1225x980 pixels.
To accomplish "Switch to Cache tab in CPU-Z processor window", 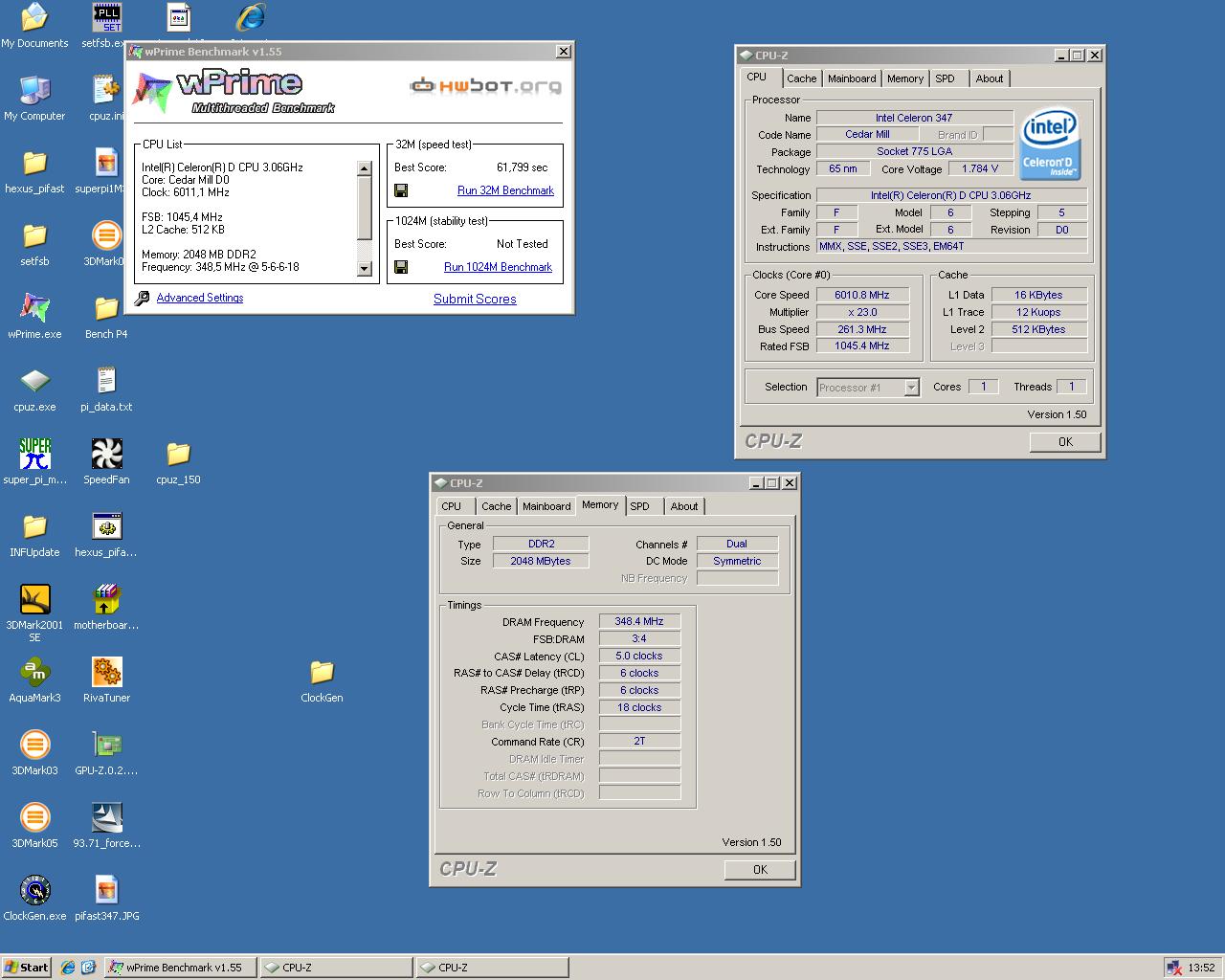I will 802,79.
